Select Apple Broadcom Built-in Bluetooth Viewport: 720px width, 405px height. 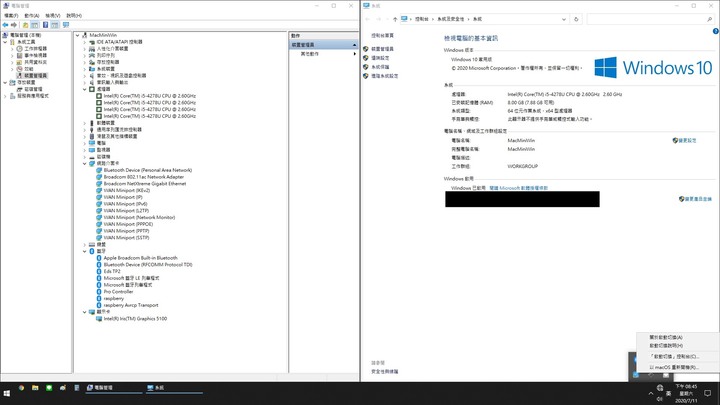coord(141,258)
